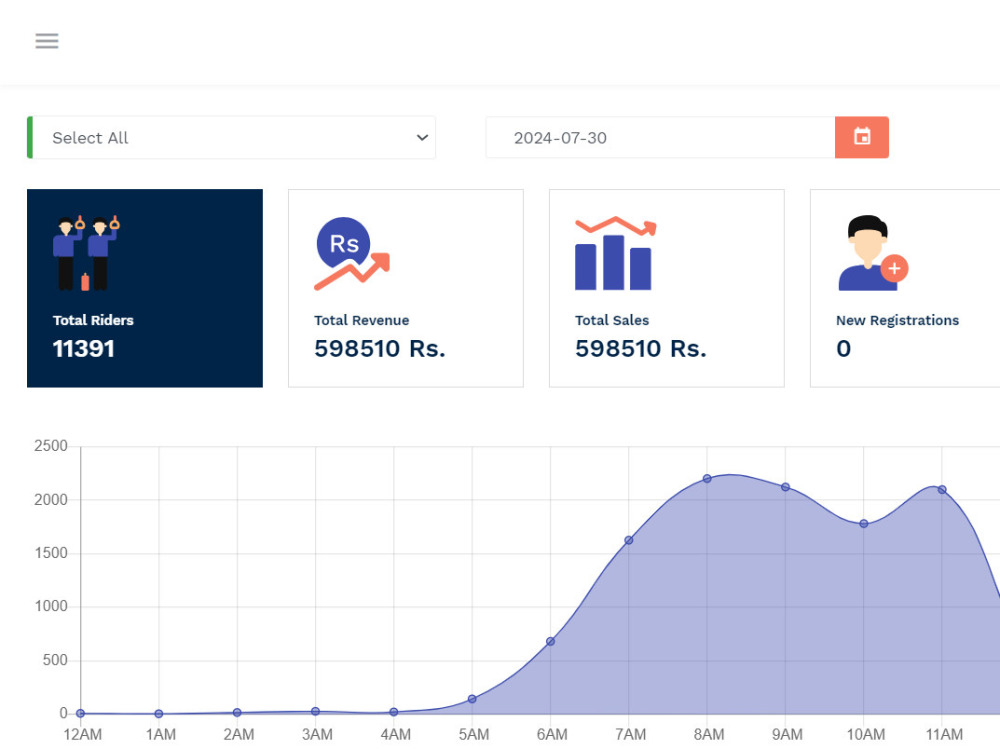Click the date field showing 2024-07-30
Image resolution: width=1000 pixels, height=749 pixels.
[x=660, y=138]
